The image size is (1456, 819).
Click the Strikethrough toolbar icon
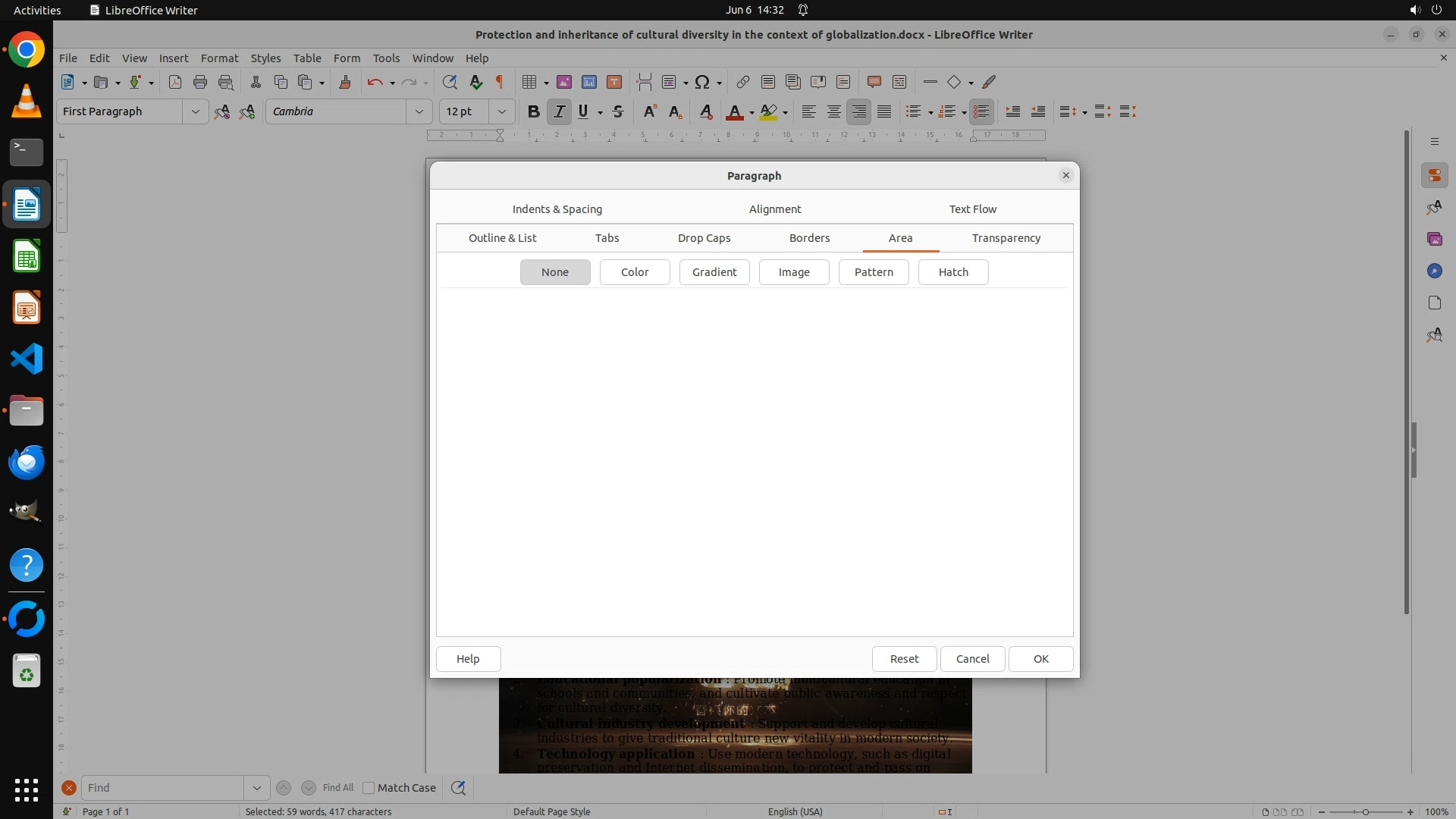[618, 111]
